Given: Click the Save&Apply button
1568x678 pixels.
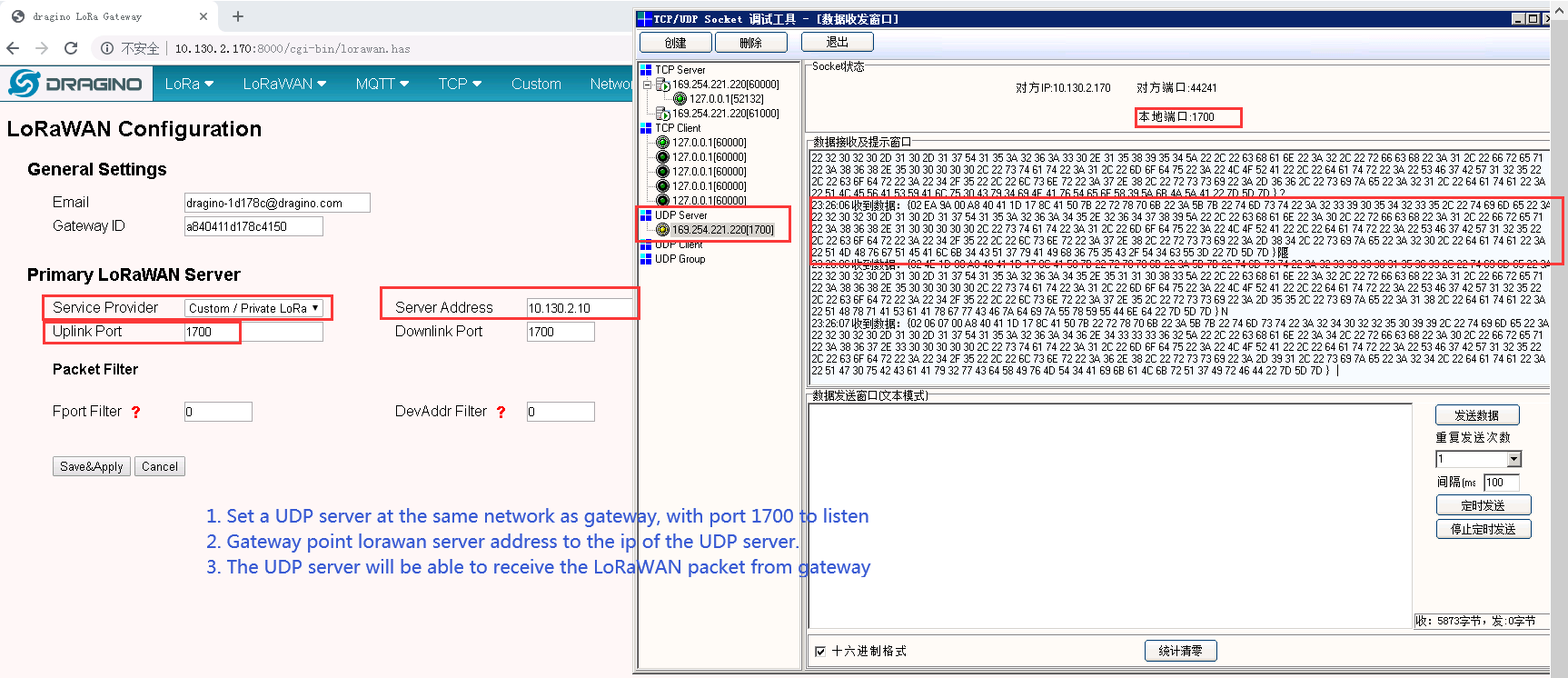Looking at the screenshot, I should click(92, 466).
